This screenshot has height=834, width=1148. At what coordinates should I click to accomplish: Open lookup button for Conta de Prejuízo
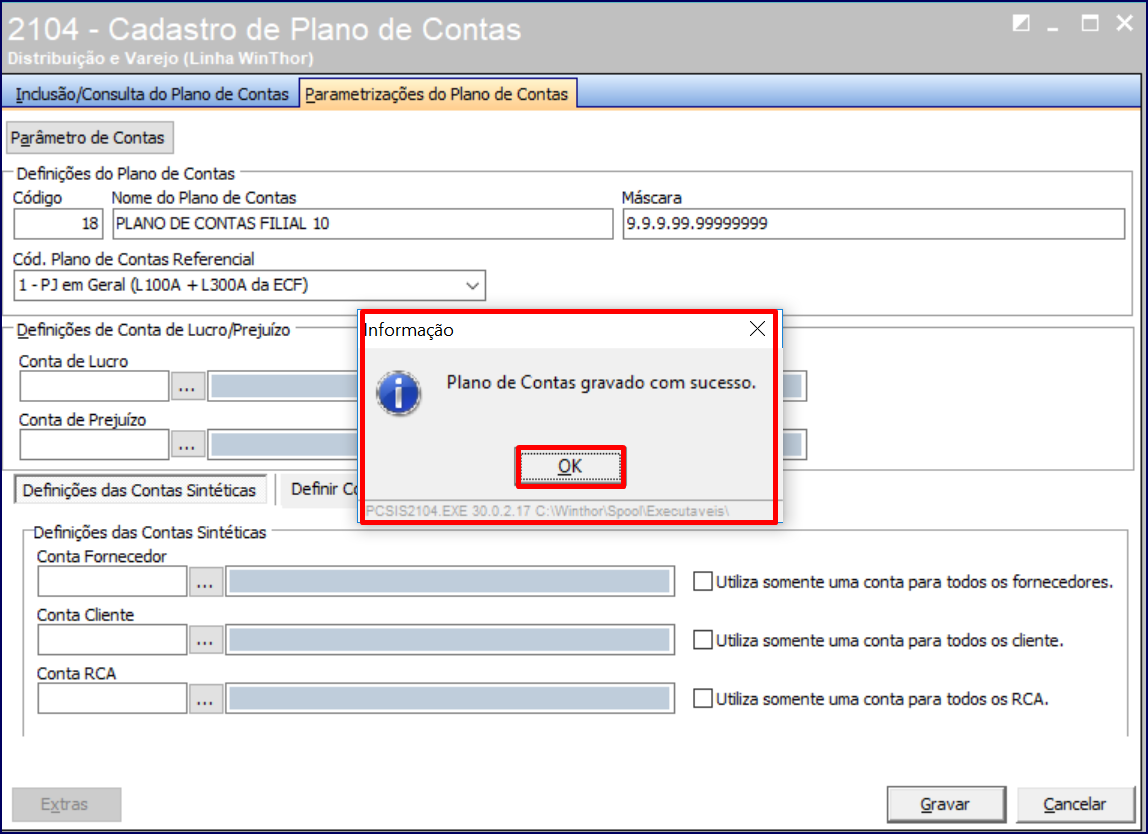187,444
